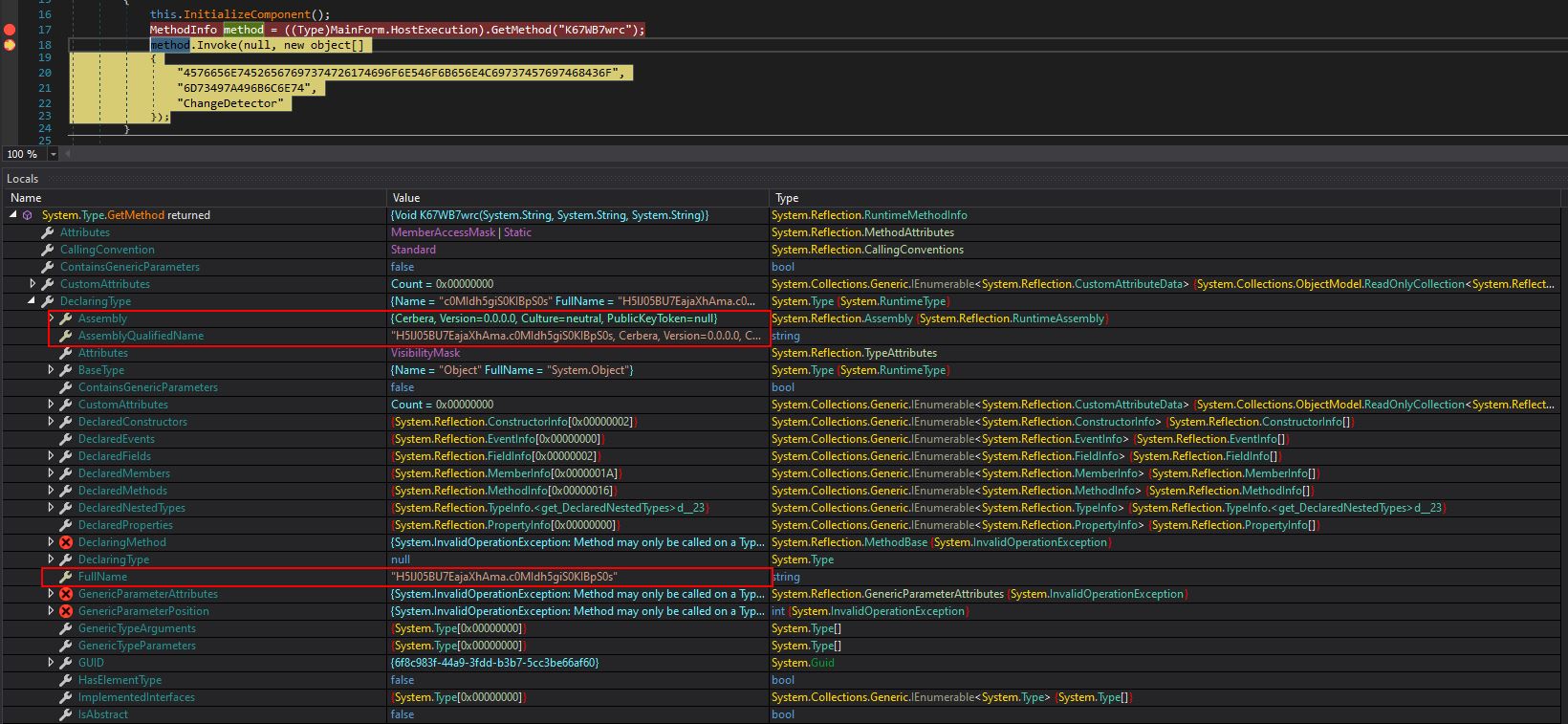The width and height of the screenshot is (1568, 724).
Task: Select the Locals panel title
Action: click(x=23, y=179)
